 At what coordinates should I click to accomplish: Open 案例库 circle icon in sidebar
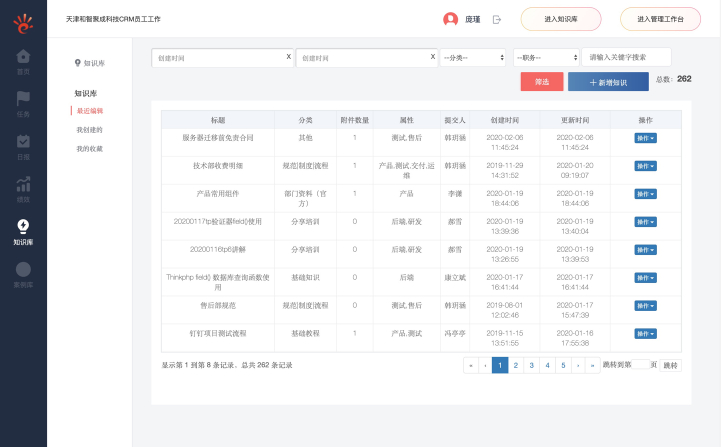click(23, 271)
